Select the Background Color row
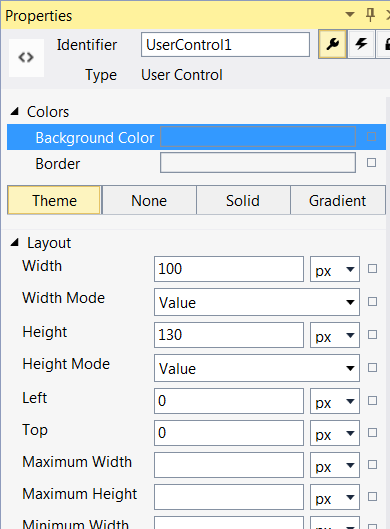This screenshot has width=390, height=529. click(x=196, y=137)
